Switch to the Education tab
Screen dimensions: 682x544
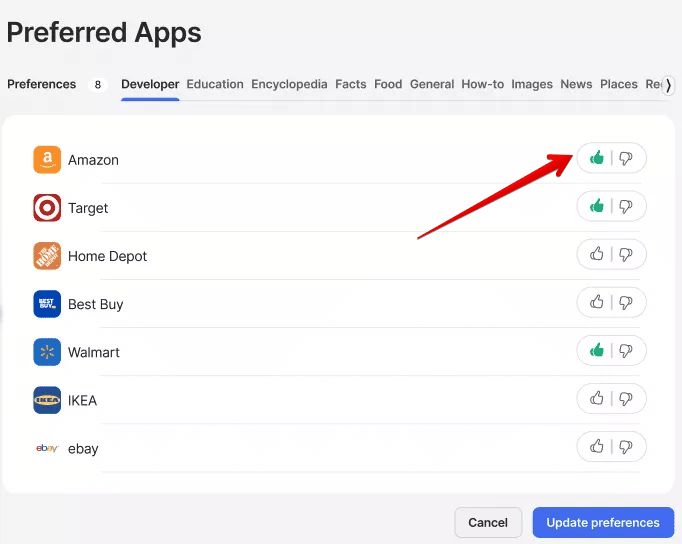215,84
